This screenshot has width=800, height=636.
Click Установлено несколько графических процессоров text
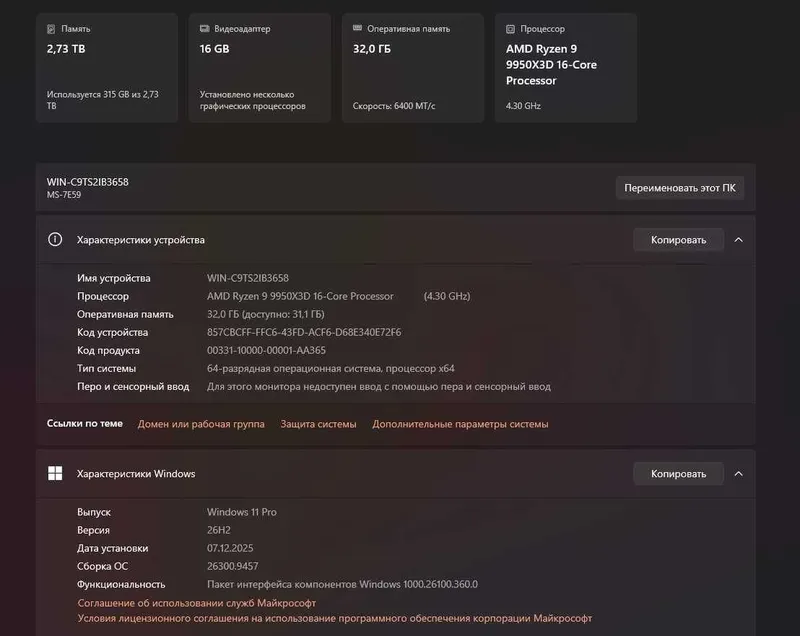point(253,100)
